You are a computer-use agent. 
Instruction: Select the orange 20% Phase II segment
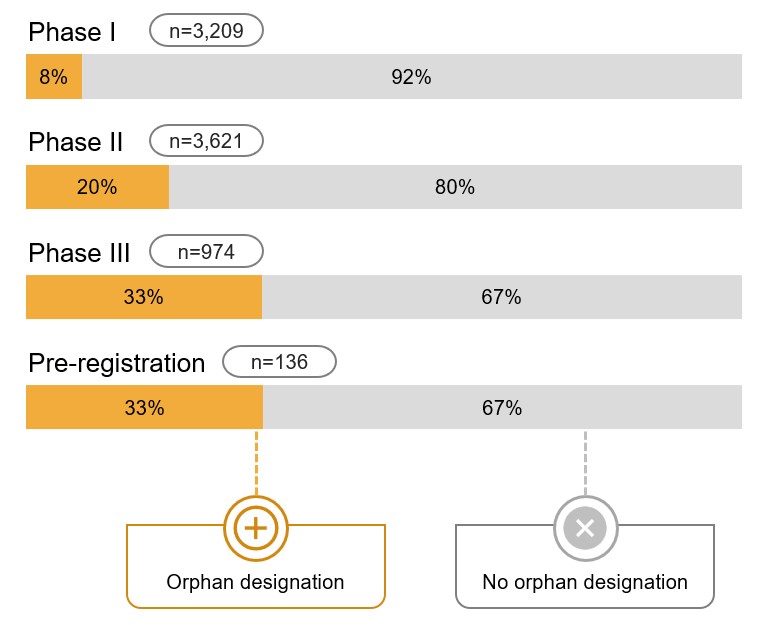coord(97,187)
